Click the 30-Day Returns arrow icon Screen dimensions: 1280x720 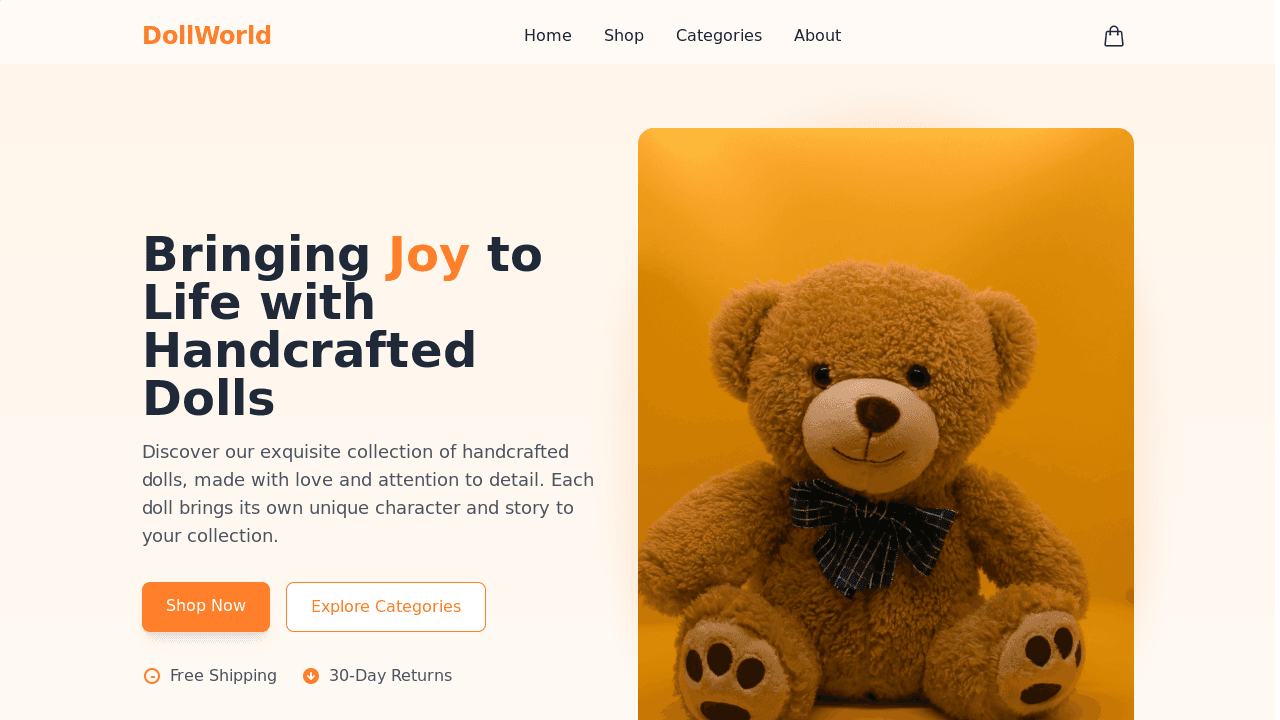tap(311, 676)
